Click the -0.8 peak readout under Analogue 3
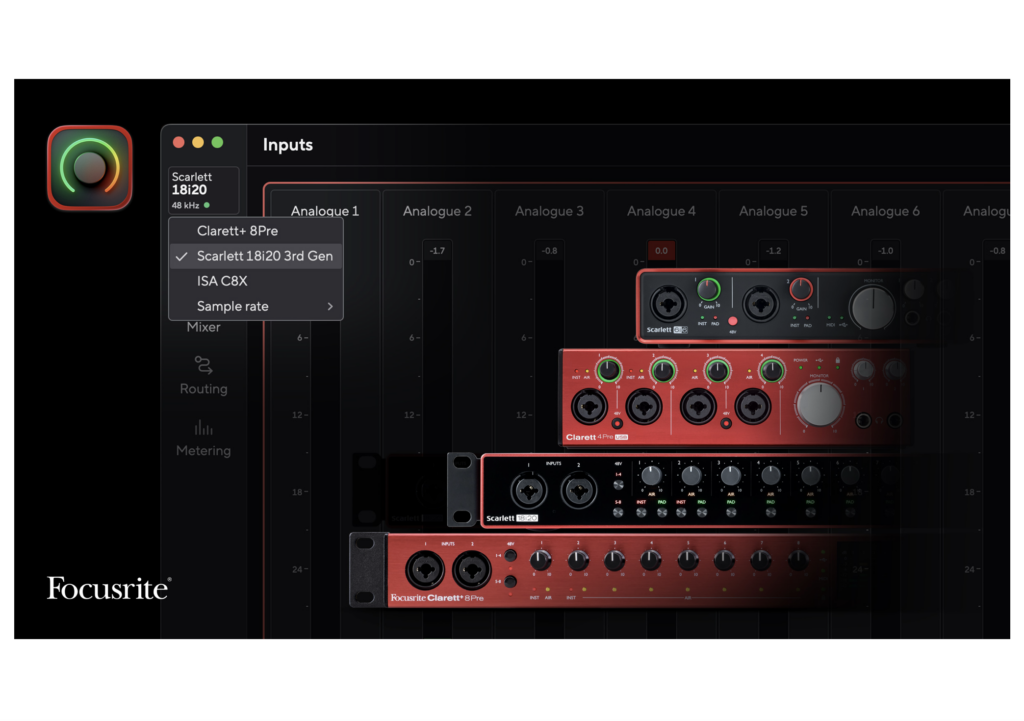The image size is (1024, 721). [x=549, y=251]
